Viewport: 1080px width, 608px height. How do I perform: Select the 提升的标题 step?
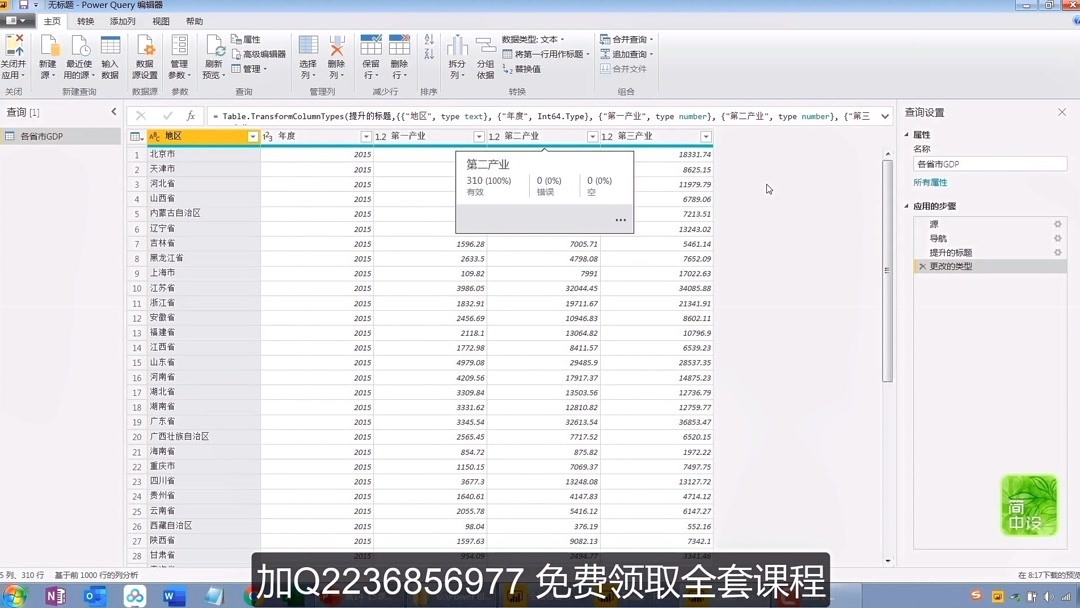tap(950, 252)
